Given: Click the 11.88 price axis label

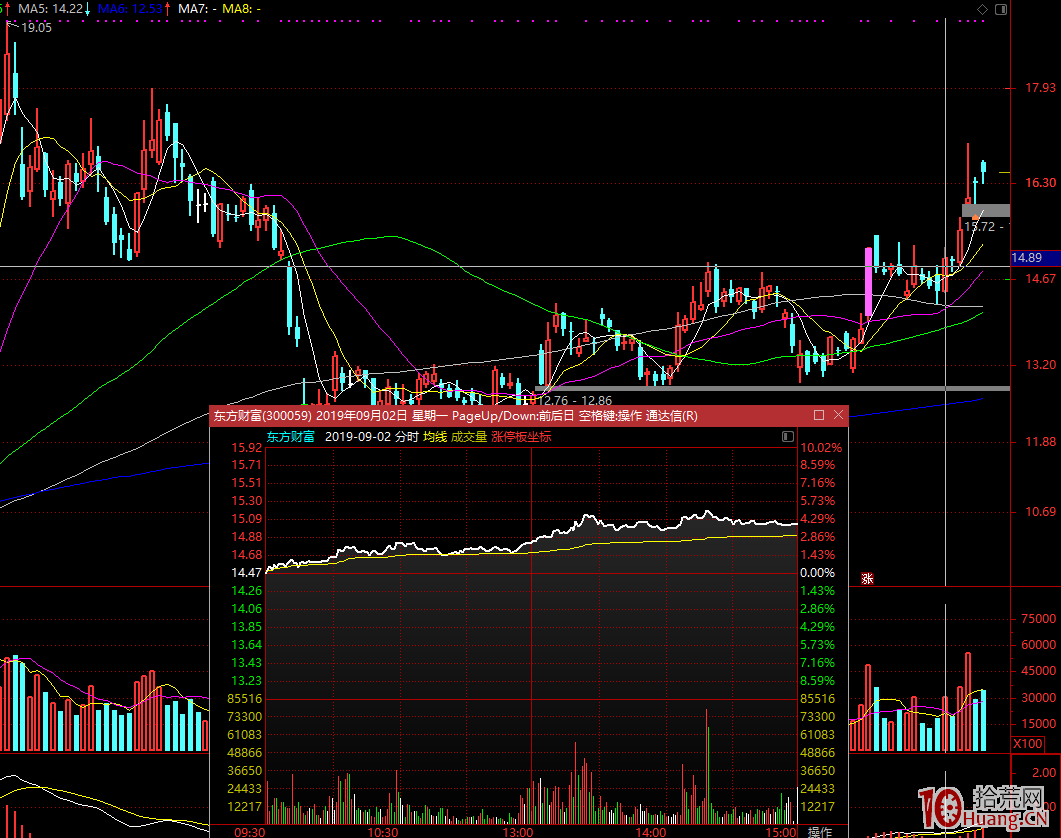Looking at the screenshot, I should coord(1040,442).
